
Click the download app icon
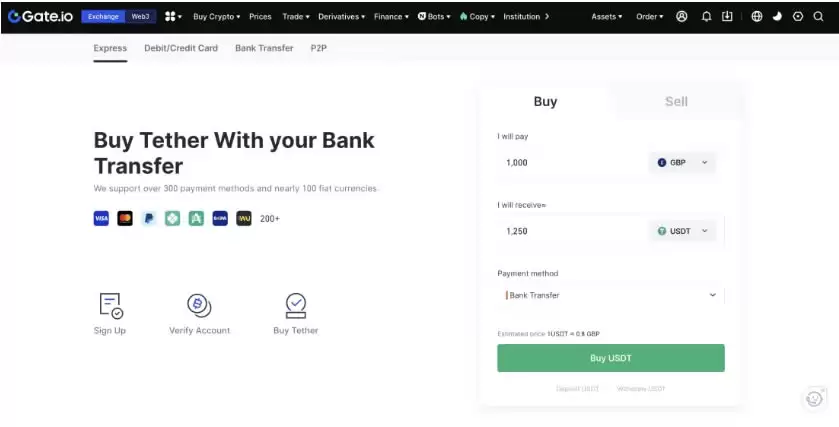[727, 16]
